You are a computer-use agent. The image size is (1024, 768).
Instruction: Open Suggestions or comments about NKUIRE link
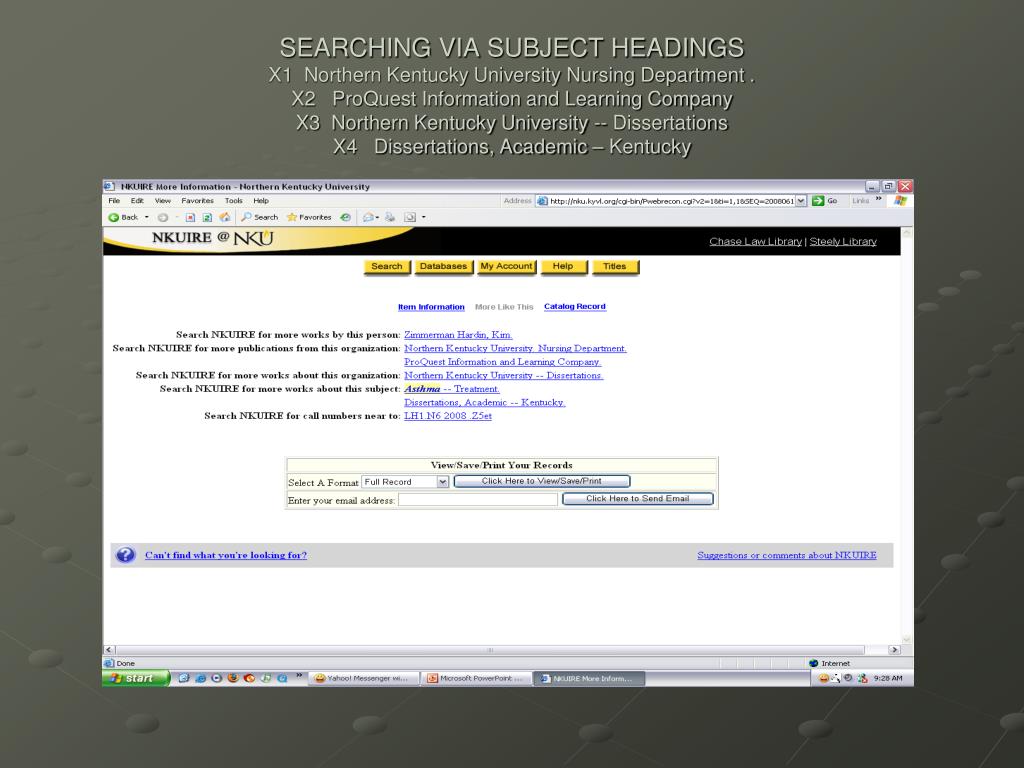pyautogui.click(x=786, y=555)
